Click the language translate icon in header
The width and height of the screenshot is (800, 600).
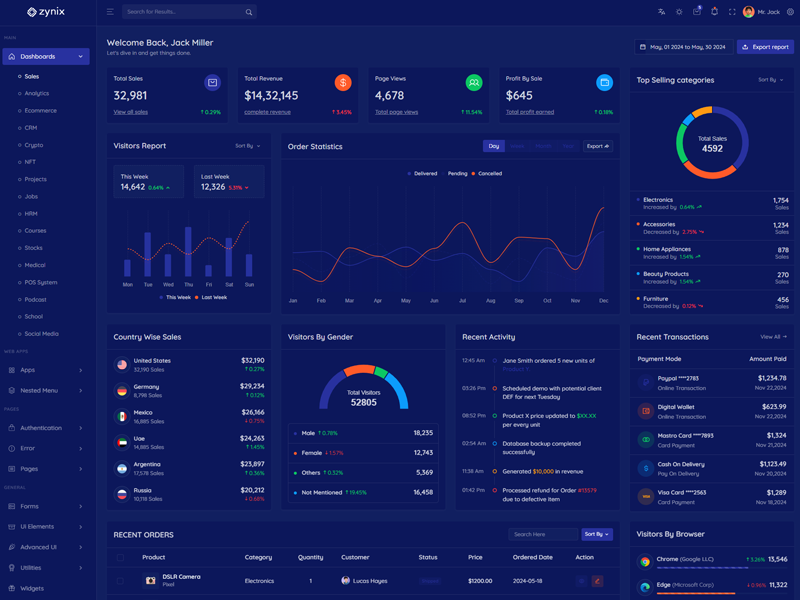[661, 12]
